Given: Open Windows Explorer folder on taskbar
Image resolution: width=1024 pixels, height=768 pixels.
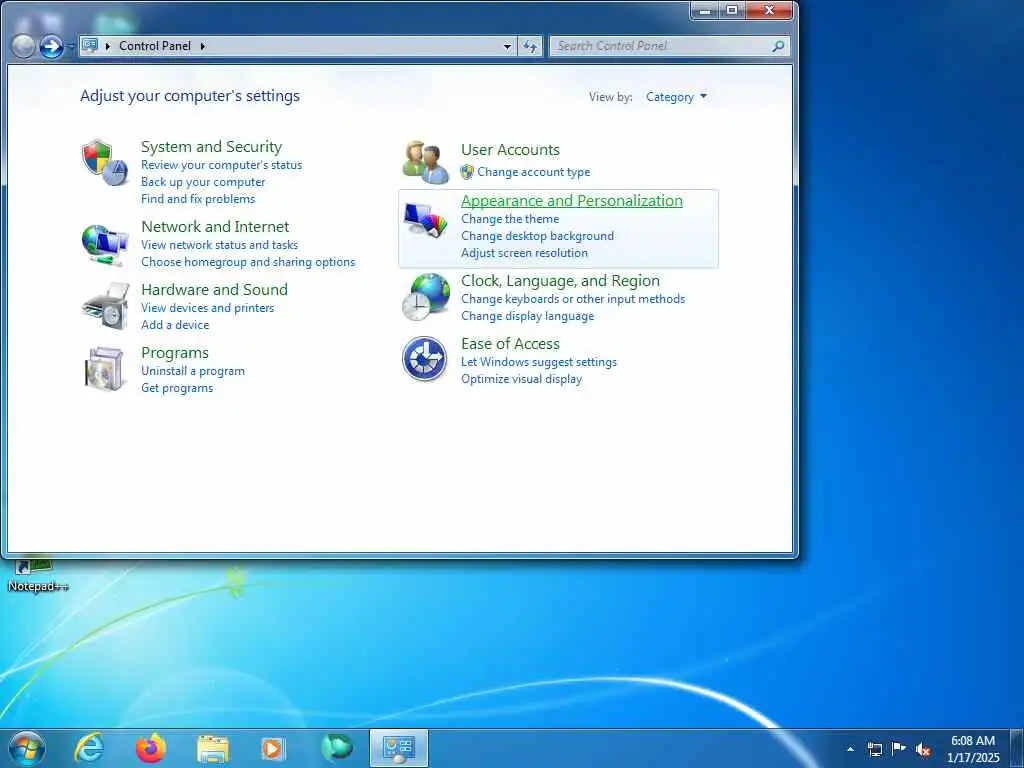Looking at the screenshot, I should coord(213,749).
